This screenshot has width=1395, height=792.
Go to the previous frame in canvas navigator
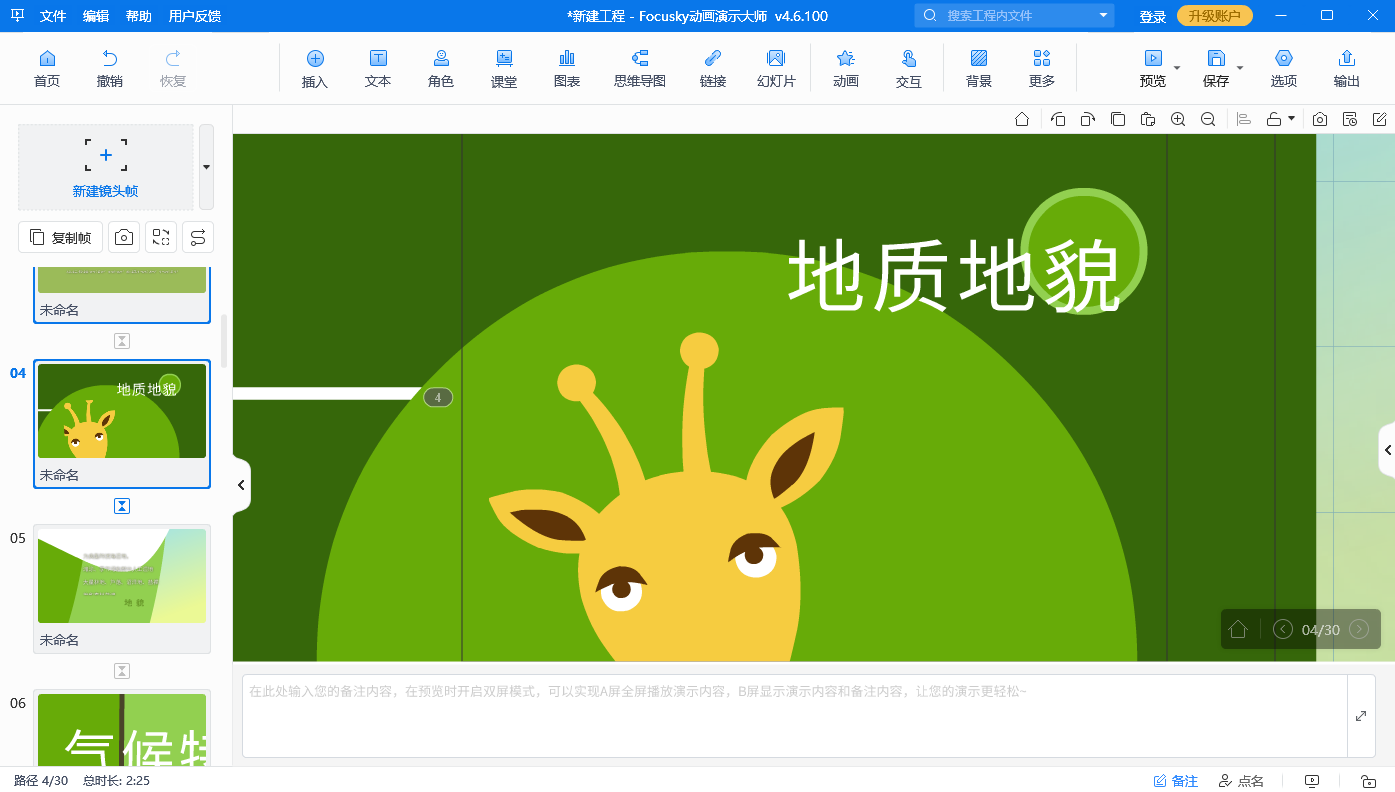point(1282,629)
